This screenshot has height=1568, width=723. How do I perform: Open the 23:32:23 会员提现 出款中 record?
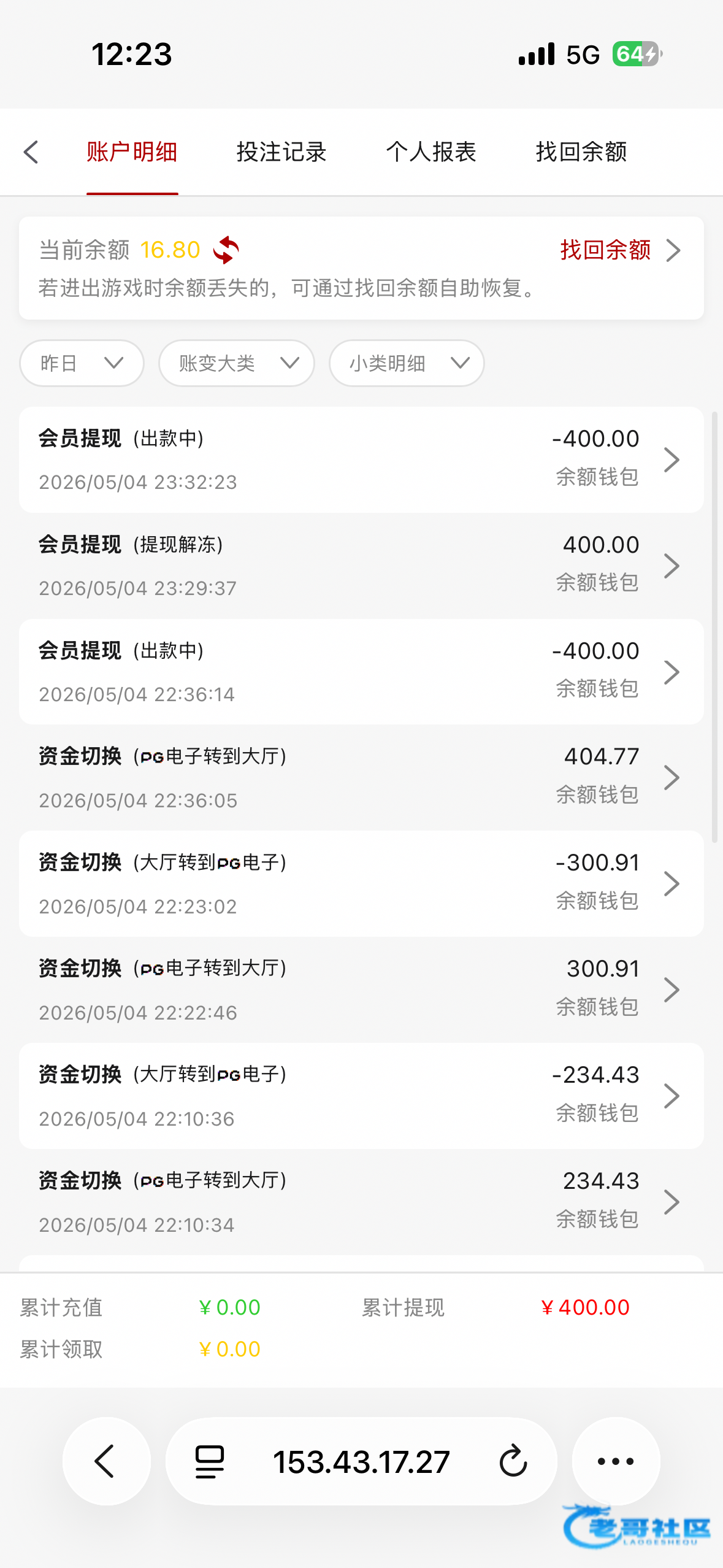pos(361,459)
